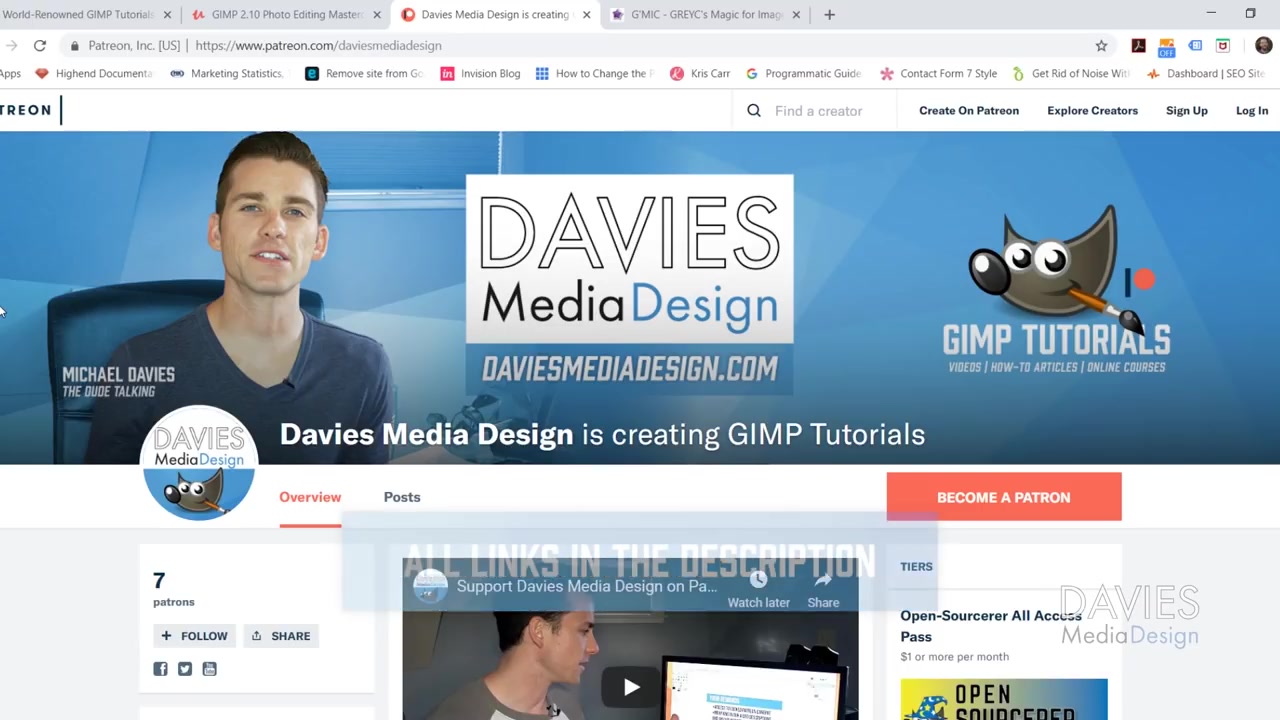Click Watch later on the embedded video
This screenshot has width=1280, height=720.
pyautogui.click(x=758, y=588)
